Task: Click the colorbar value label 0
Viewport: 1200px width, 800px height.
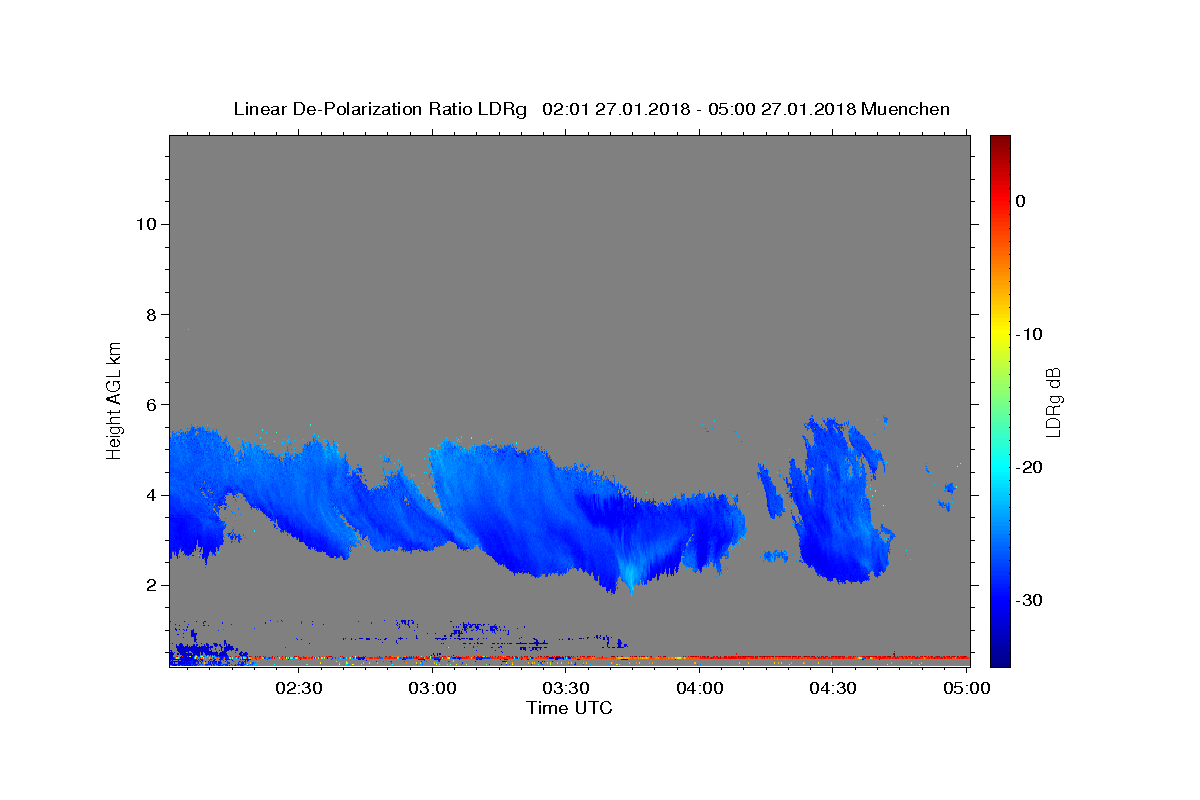Action: (1021, 201)
